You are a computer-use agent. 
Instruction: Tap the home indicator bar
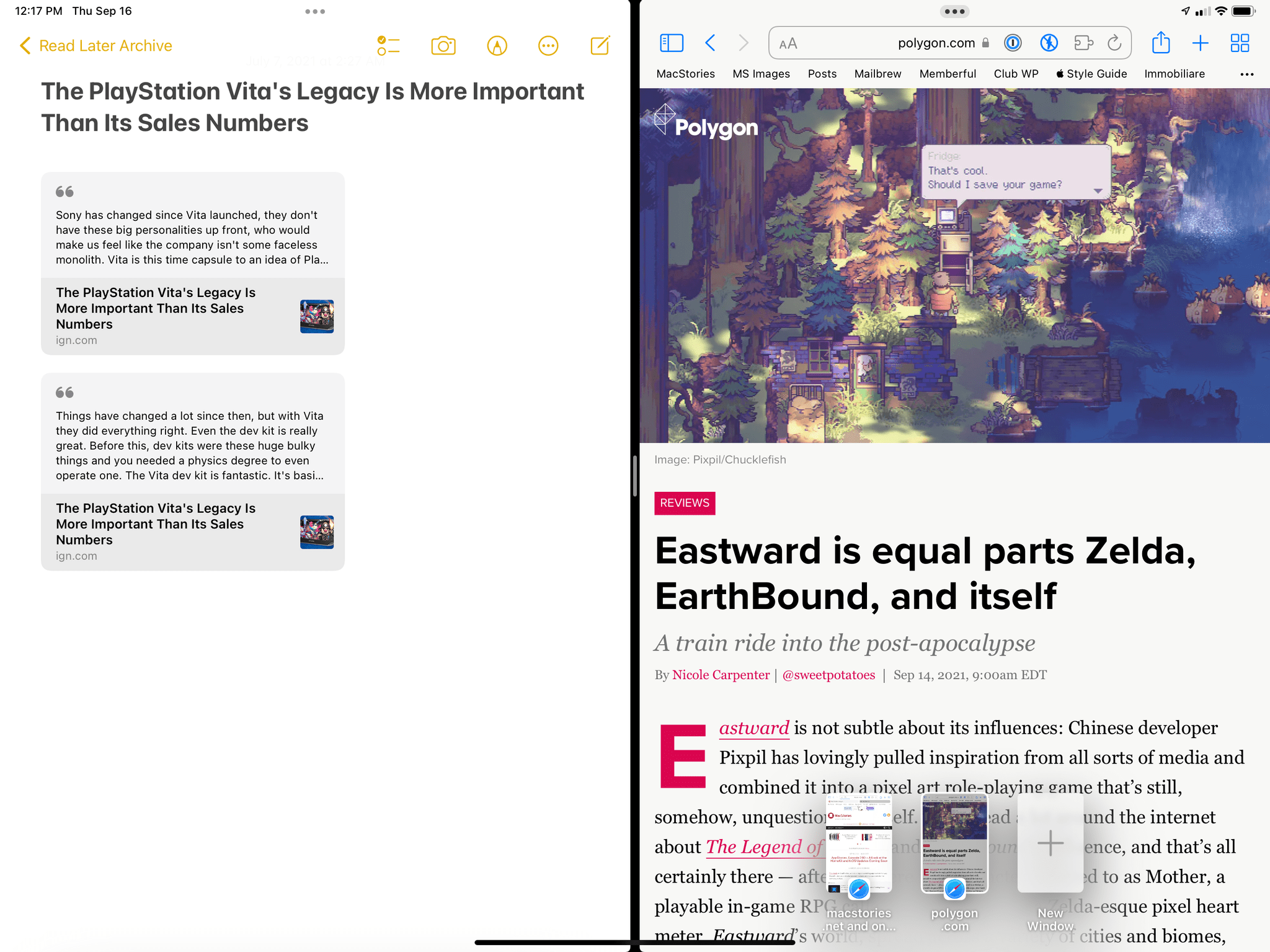634,942
